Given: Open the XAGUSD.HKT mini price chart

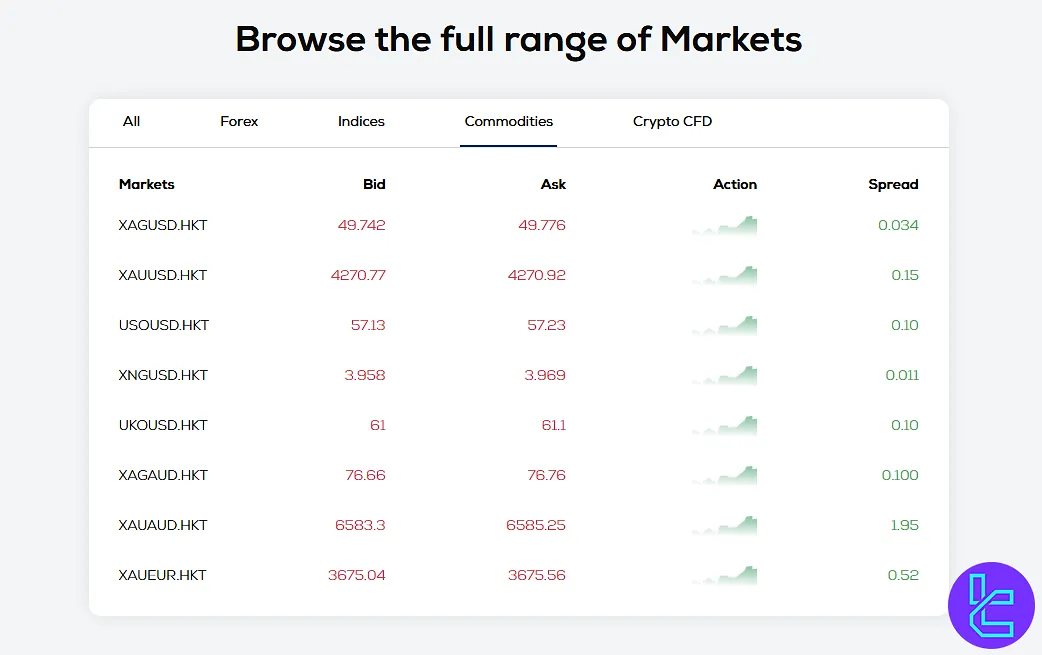Looking at the screenshot, I should click(x=723, y=225).
